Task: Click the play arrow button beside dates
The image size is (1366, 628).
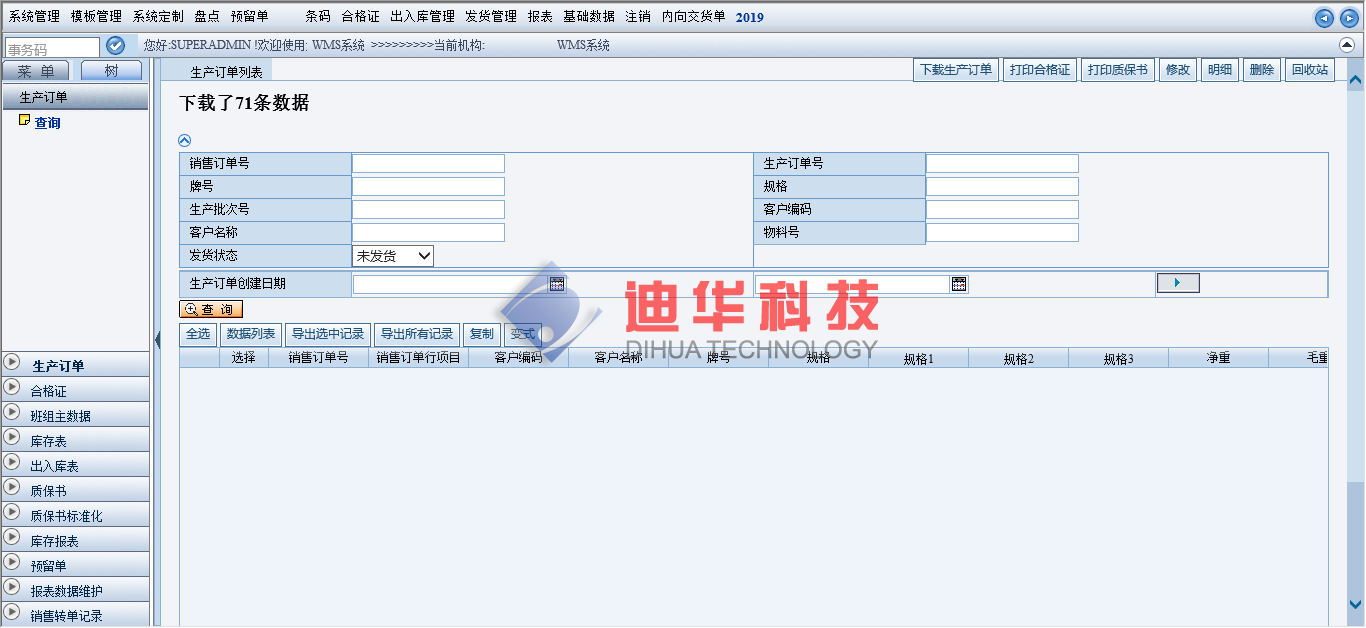Action: [1178, 283]
